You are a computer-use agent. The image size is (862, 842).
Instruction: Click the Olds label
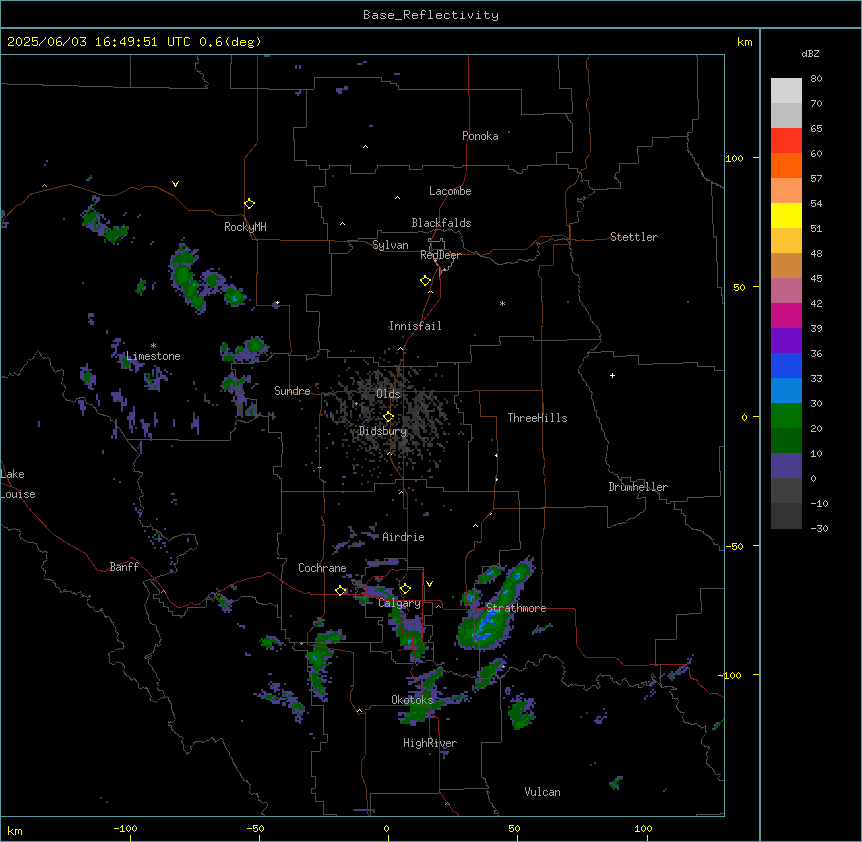click(x=388, y=394)
